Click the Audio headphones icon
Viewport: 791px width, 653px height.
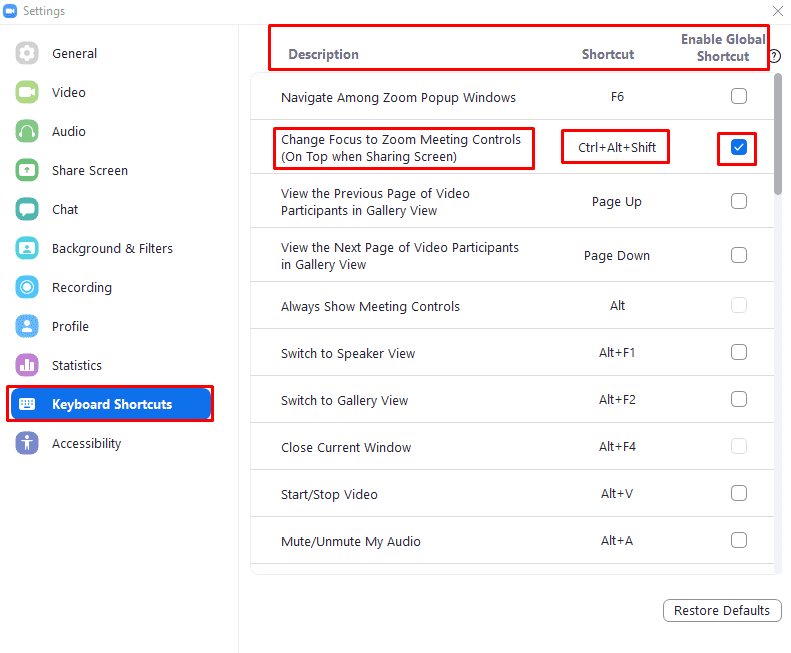point(27,131)
